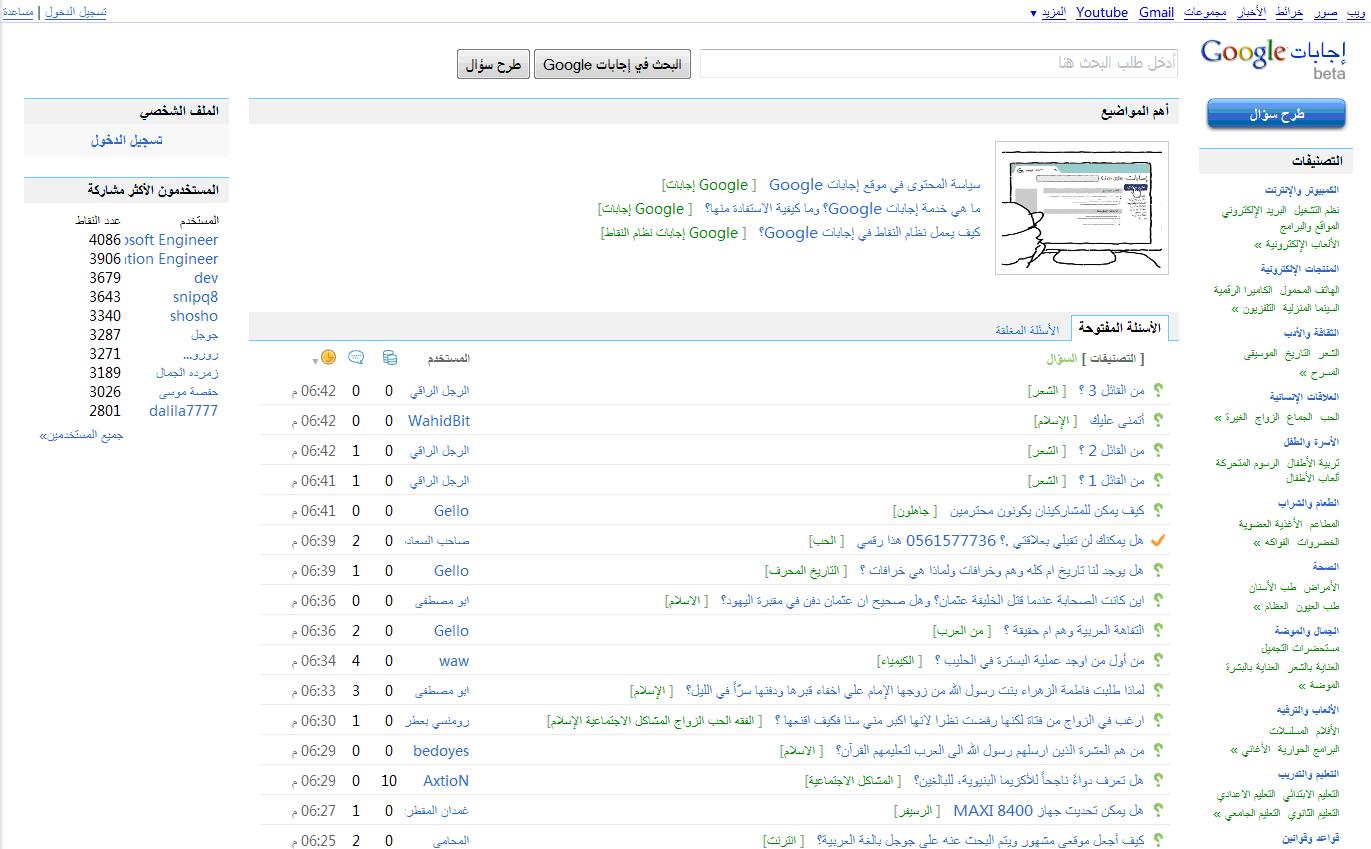Click the '[التاريخ المحرف]' category tag
1371x849 pixels.
(x=807, y=571)
